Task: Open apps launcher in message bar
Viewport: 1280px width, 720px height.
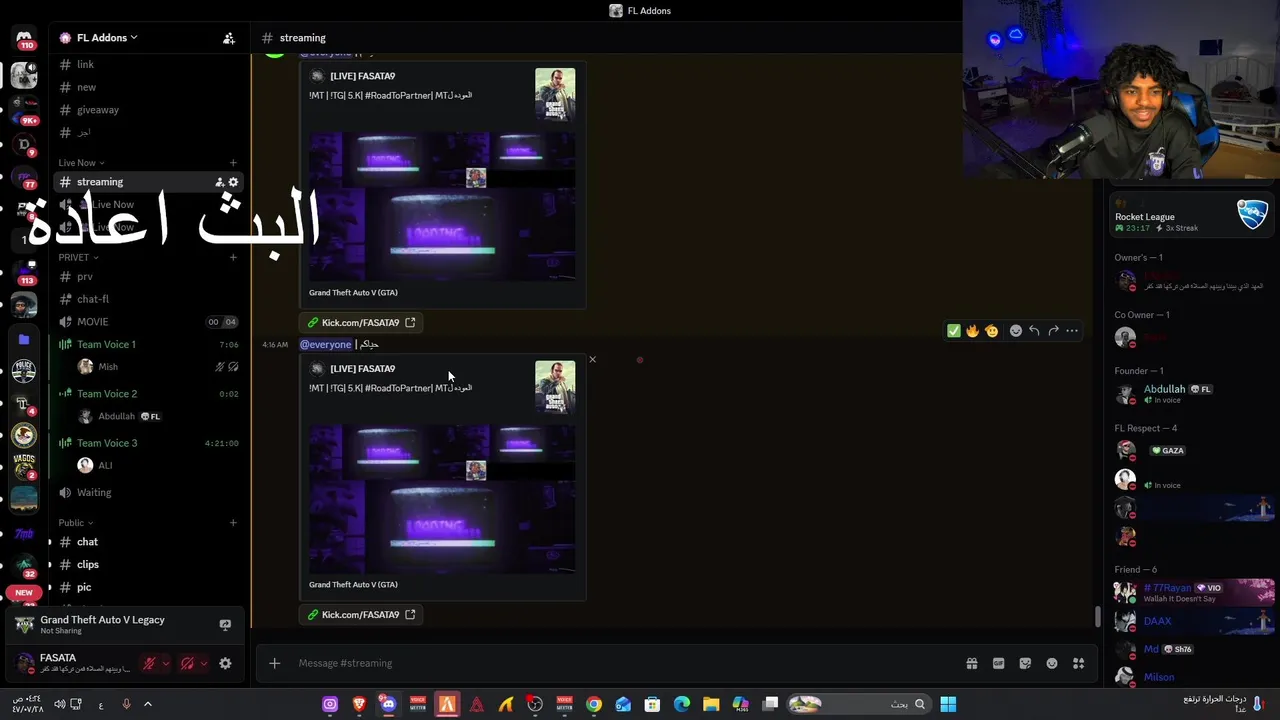Action: pyautogui.click(x=1079, y=663)
